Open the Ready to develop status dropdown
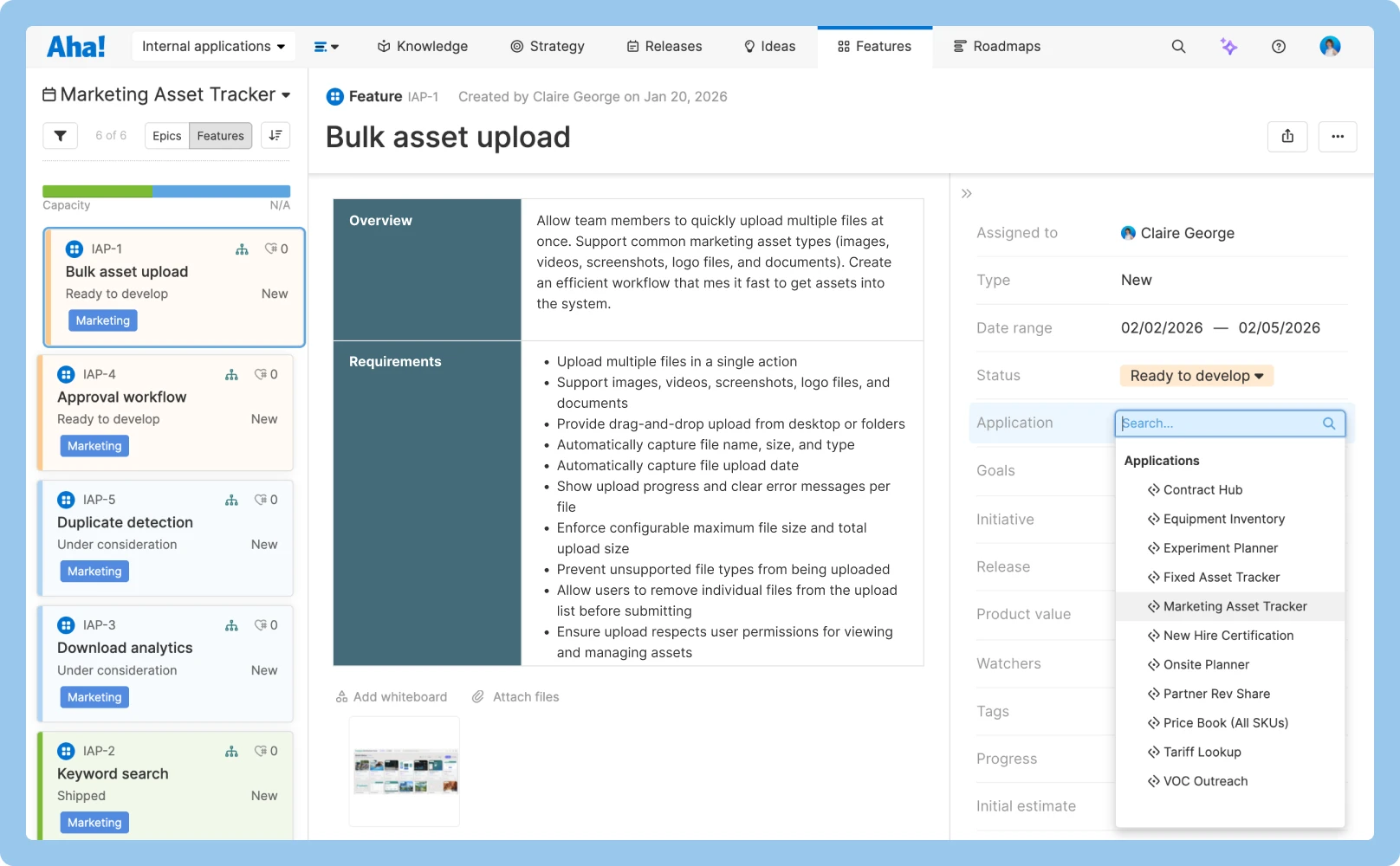 (x=1196, y=375)
